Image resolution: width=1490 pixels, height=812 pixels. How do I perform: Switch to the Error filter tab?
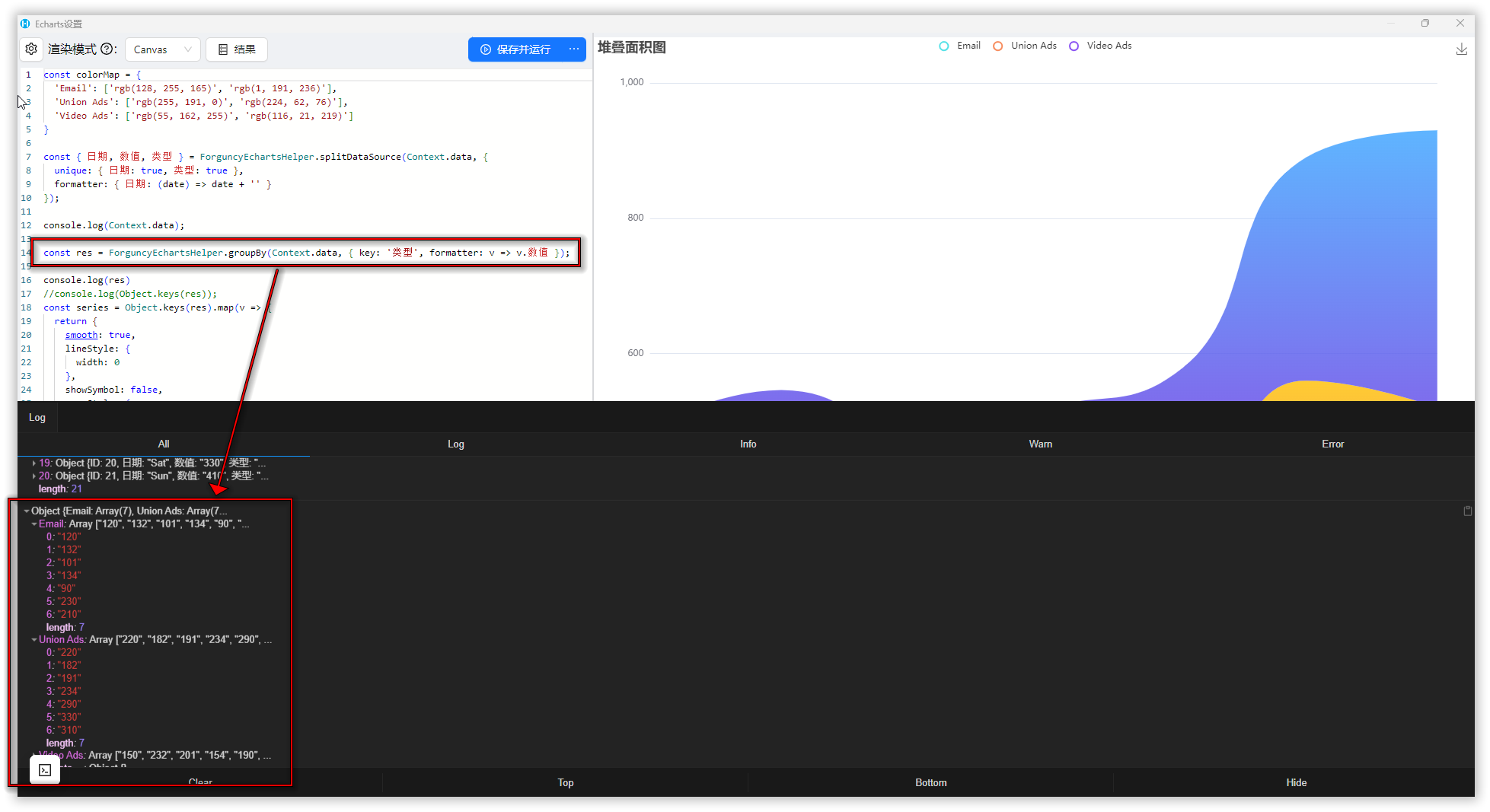tap(1333, 444)
